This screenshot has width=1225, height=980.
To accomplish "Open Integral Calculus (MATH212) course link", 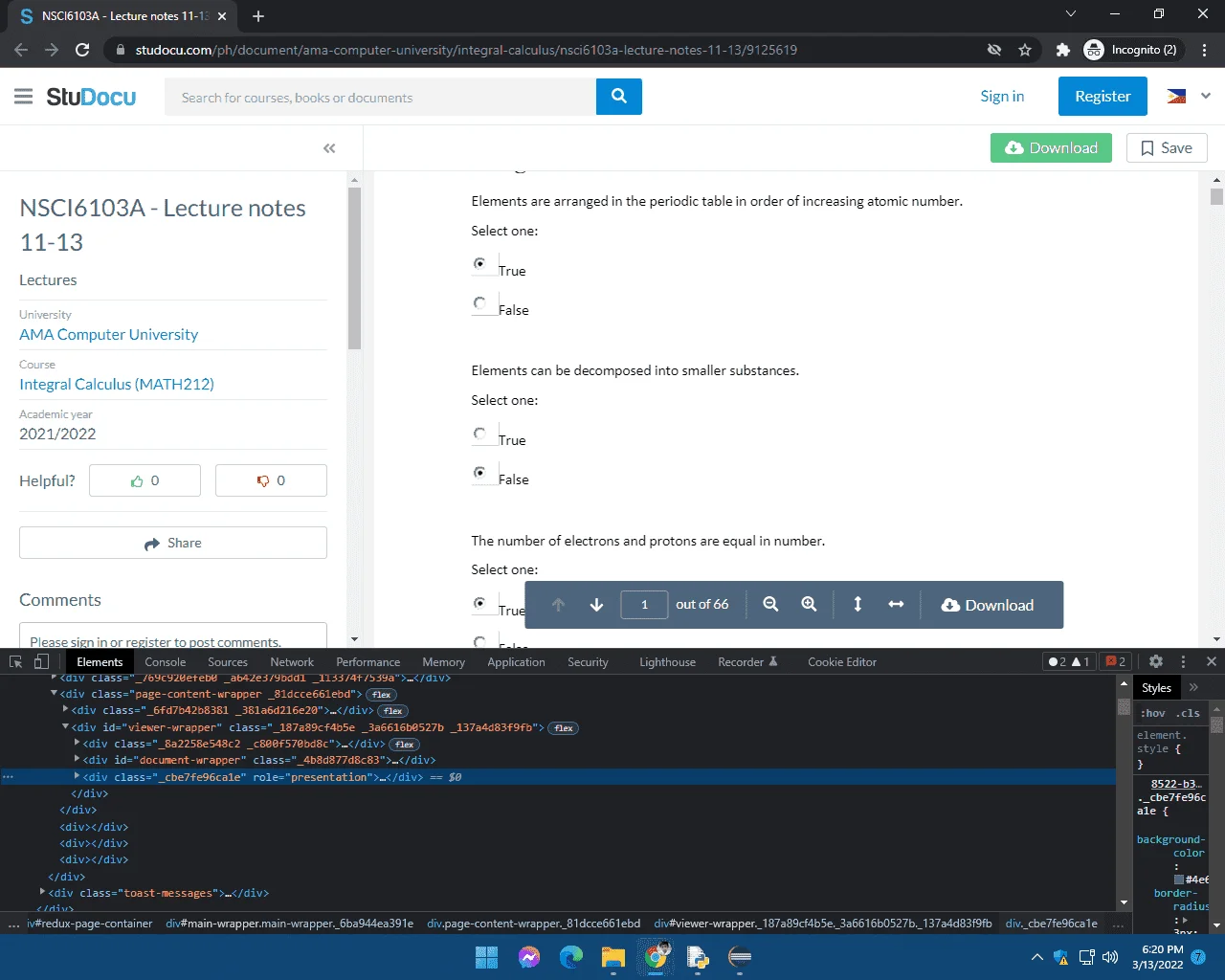I will coord(117,384).
